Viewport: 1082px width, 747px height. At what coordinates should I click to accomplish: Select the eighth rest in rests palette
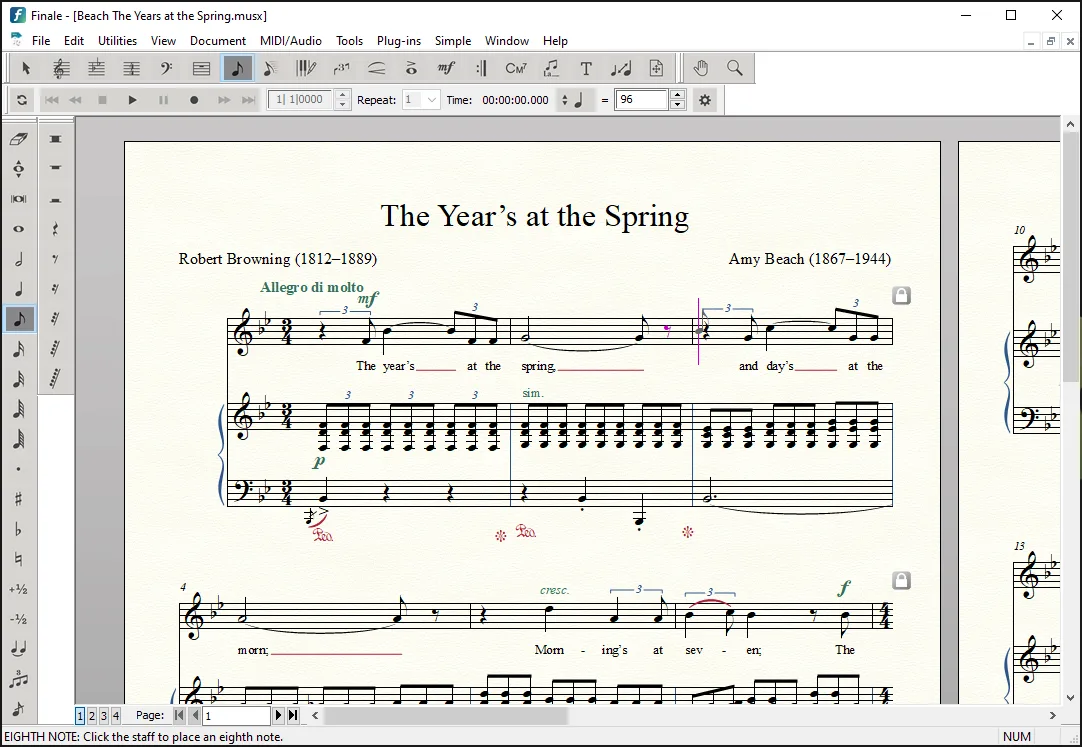pyautogui.click(x=56, y=259)
